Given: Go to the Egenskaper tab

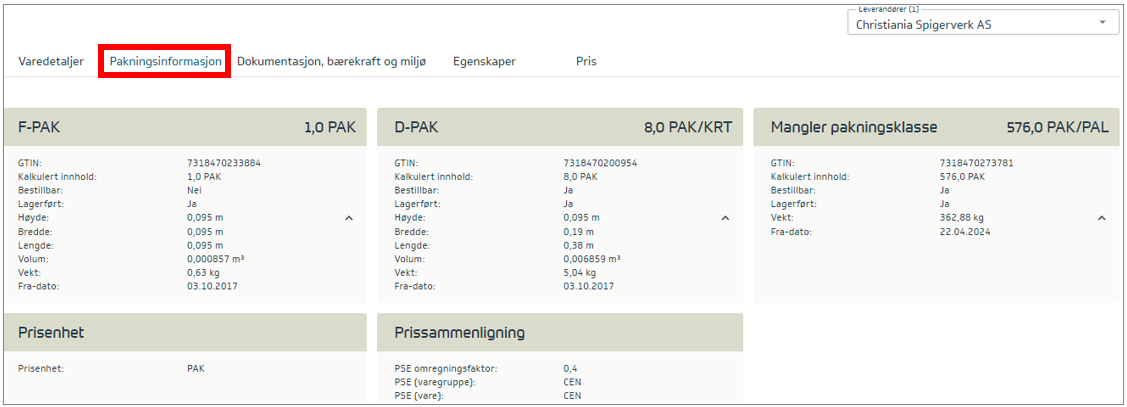Looking at the screenshot, I should [484, 61].
